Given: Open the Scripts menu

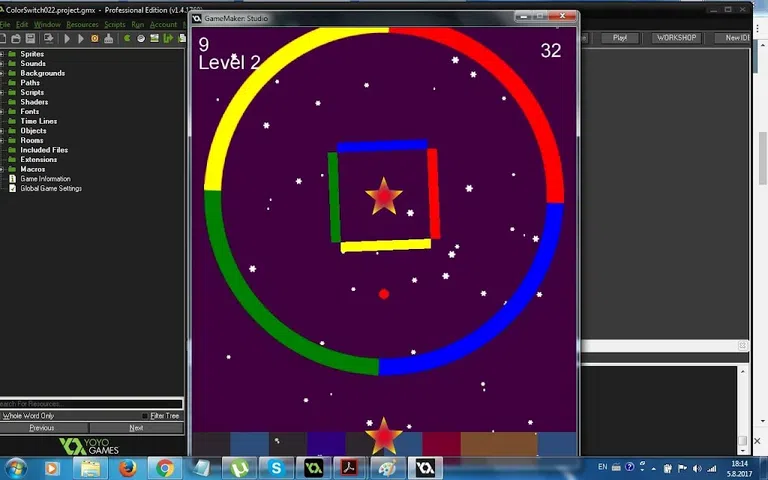Looking at the screenshot, I should pos(115,24).
